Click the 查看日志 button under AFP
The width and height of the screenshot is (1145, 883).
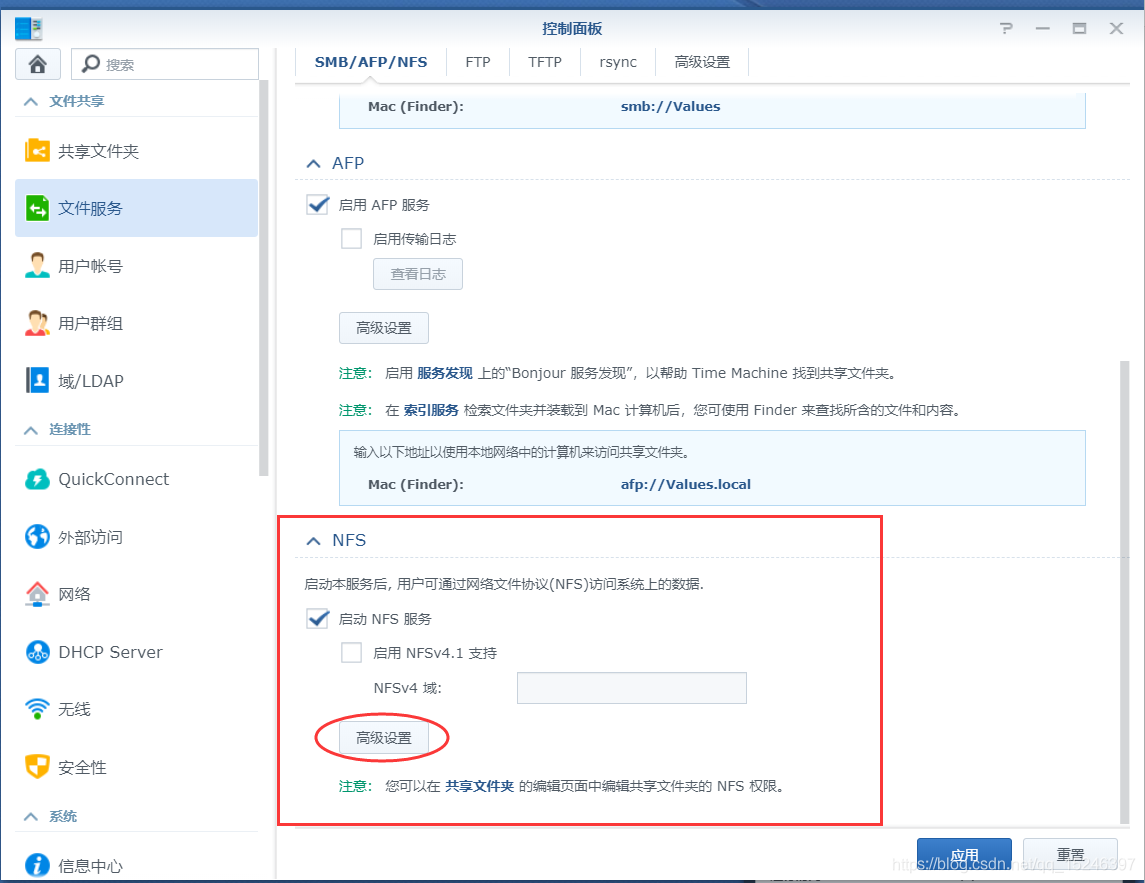418,274
